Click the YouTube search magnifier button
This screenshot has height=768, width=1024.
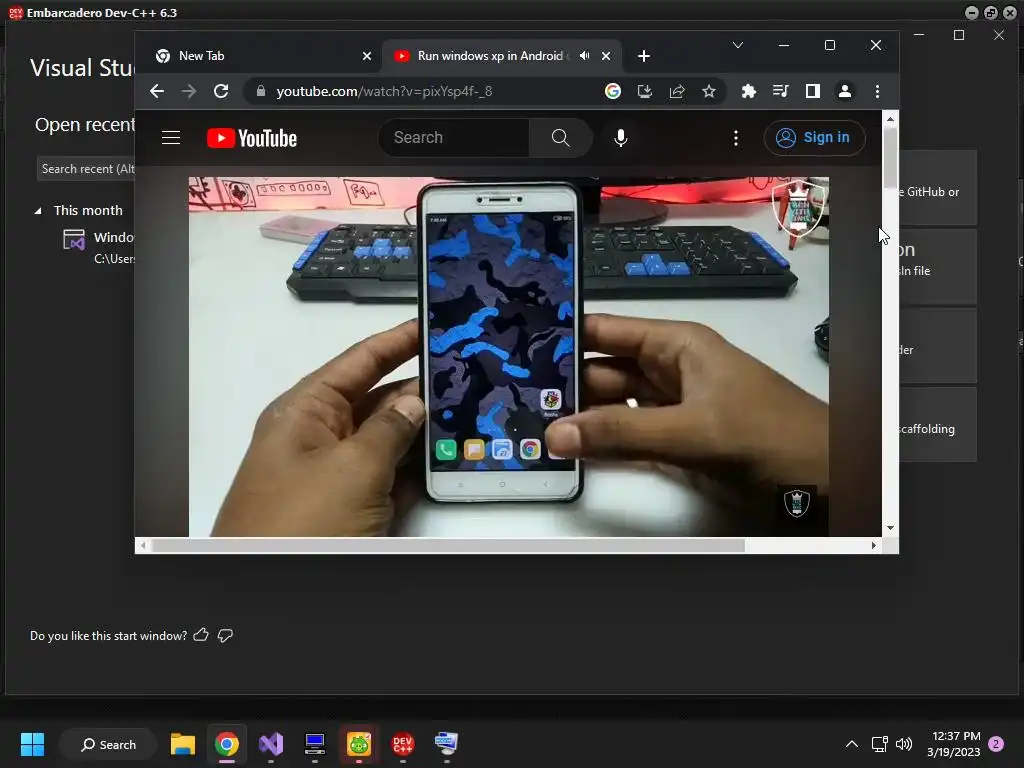coord(560,138)
